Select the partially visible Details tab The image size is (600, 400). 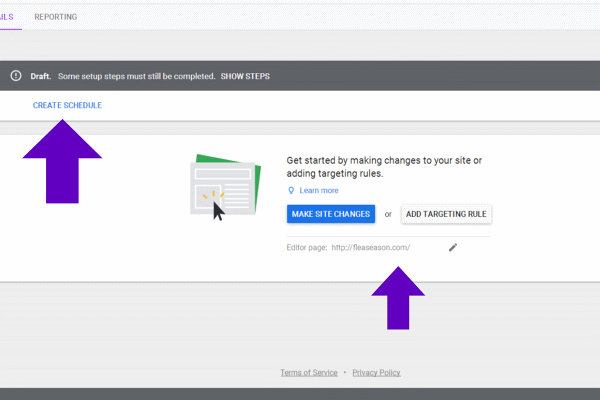(x=6, y=17)
